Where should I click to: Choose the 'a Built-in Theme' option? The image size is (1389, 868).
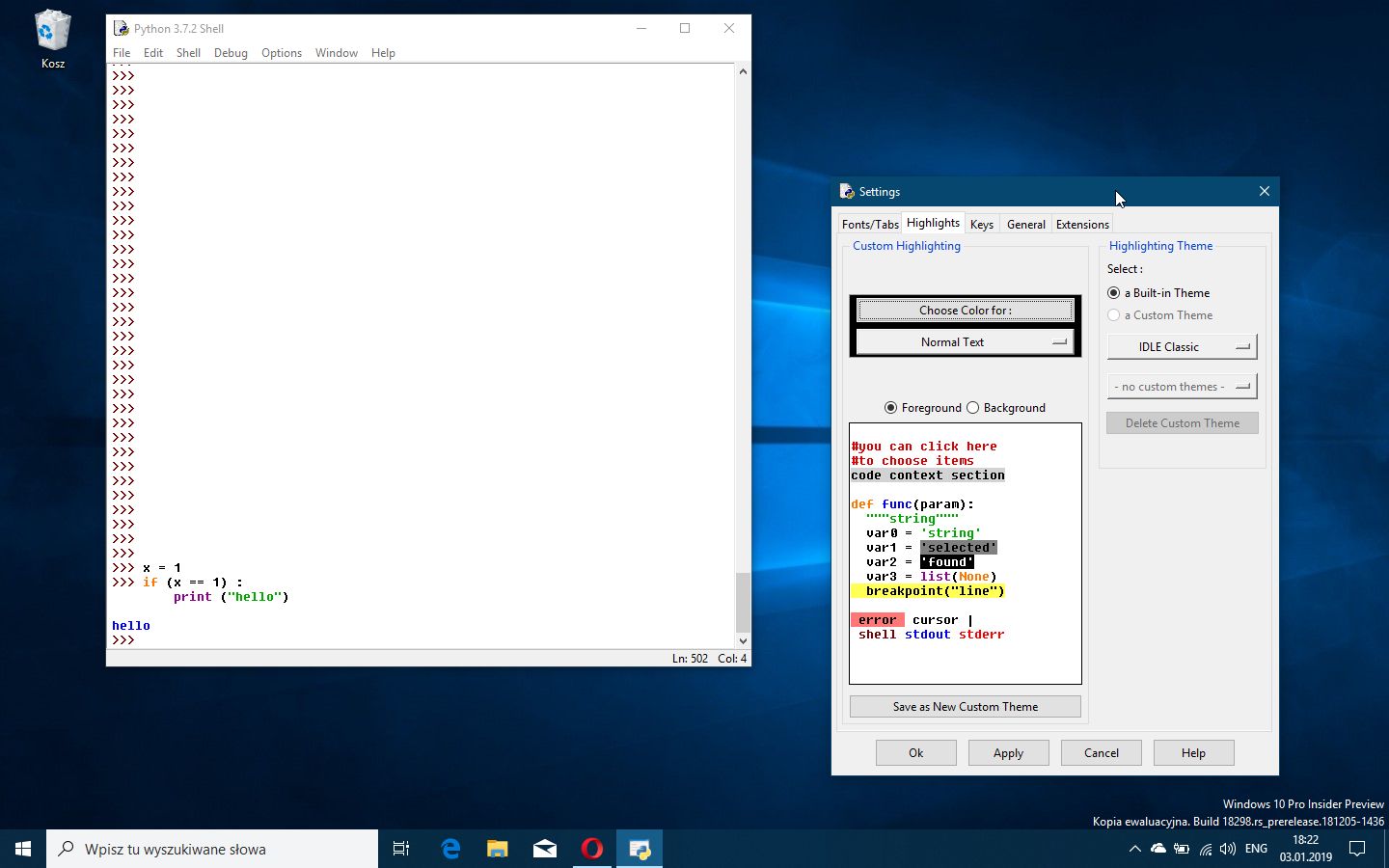coord(1114,293)
